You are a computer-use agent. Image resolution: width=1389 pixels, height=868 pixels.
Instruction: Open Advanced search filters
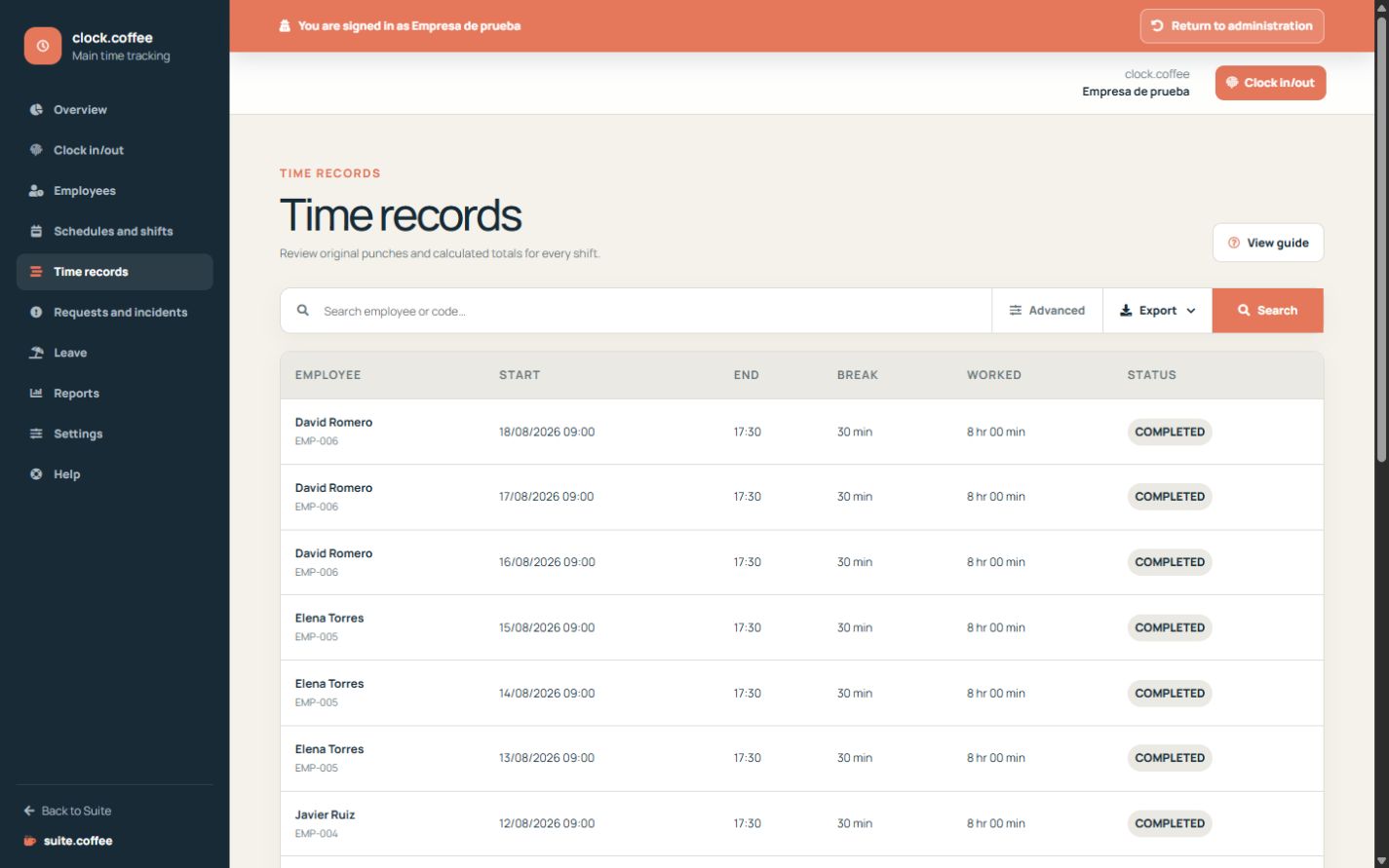click(1047, 311)
